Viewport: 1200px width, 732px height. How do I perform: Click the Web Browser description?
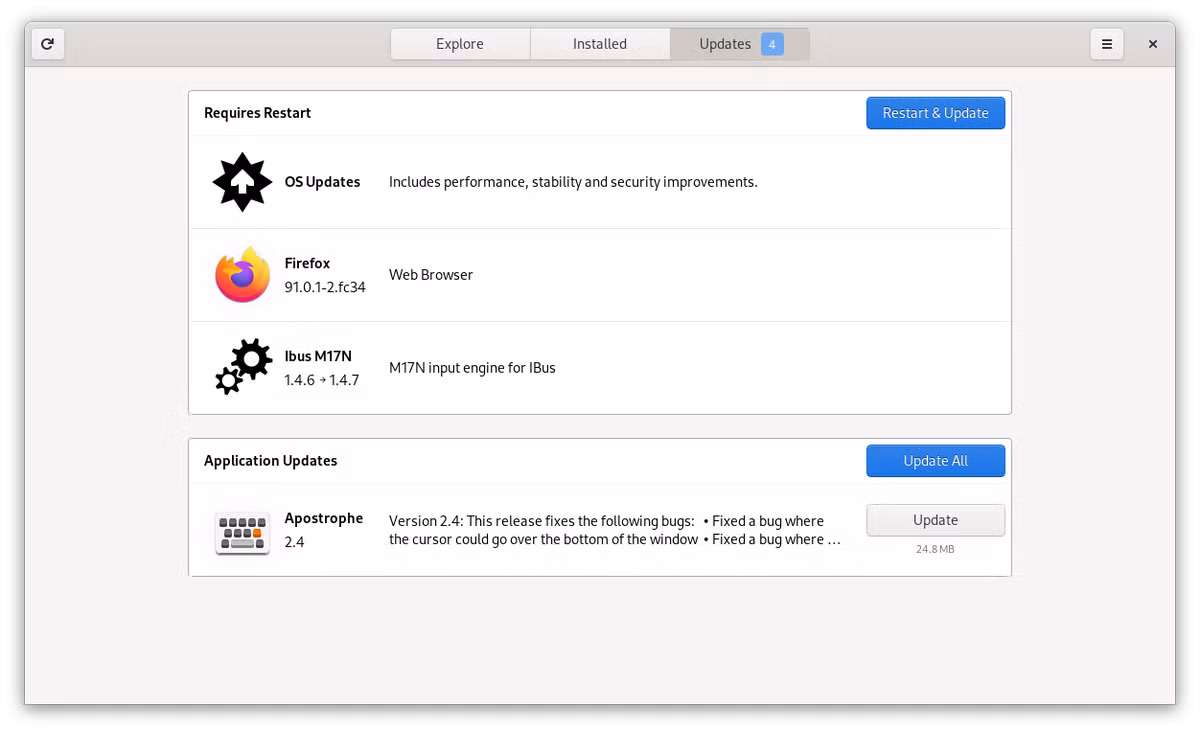click(431, 275)
